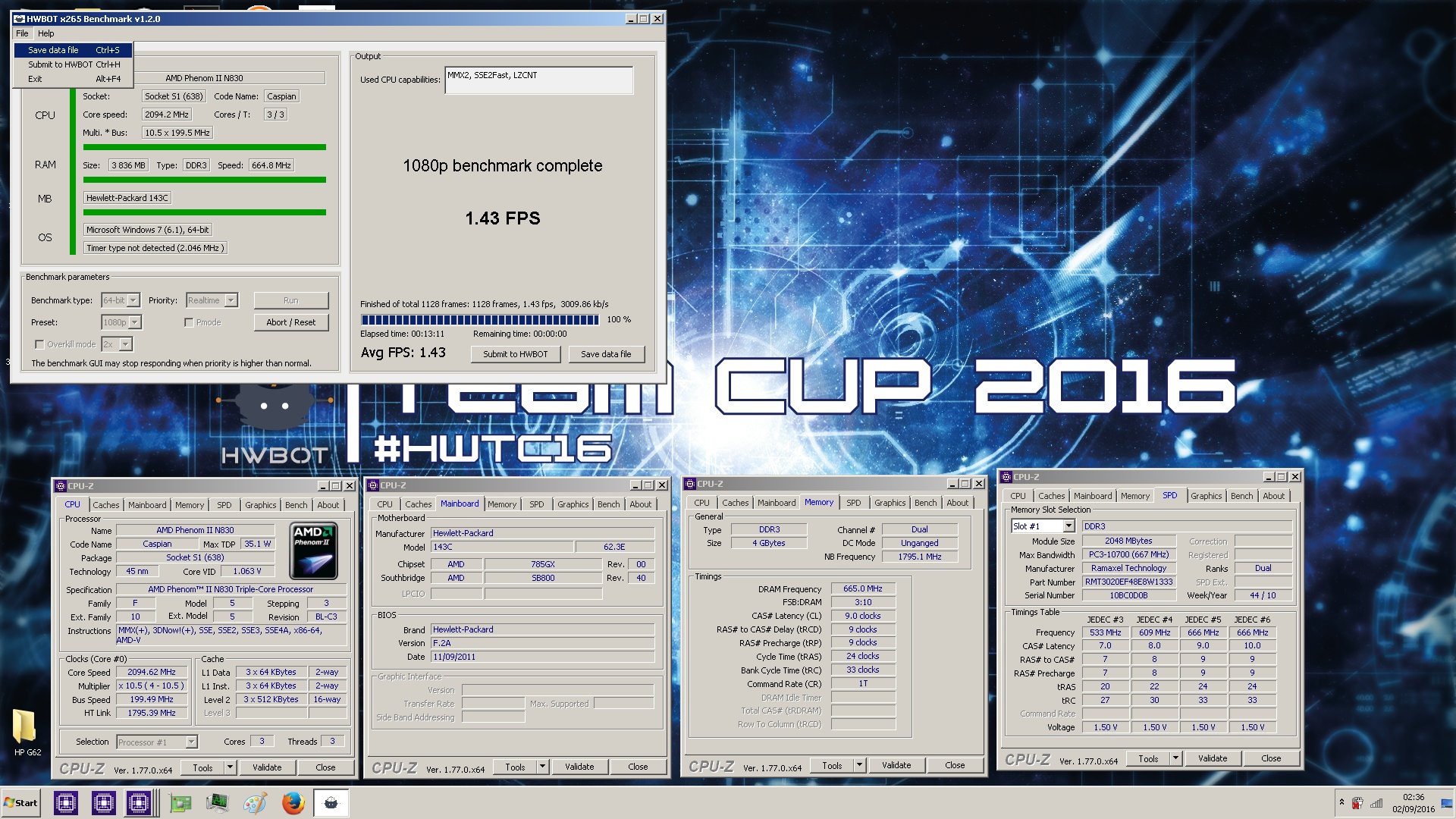Choose Exit from the File menu
The height and width of the screenshot is (819, 1456).
pyautogui.click(x=74, y=79)
